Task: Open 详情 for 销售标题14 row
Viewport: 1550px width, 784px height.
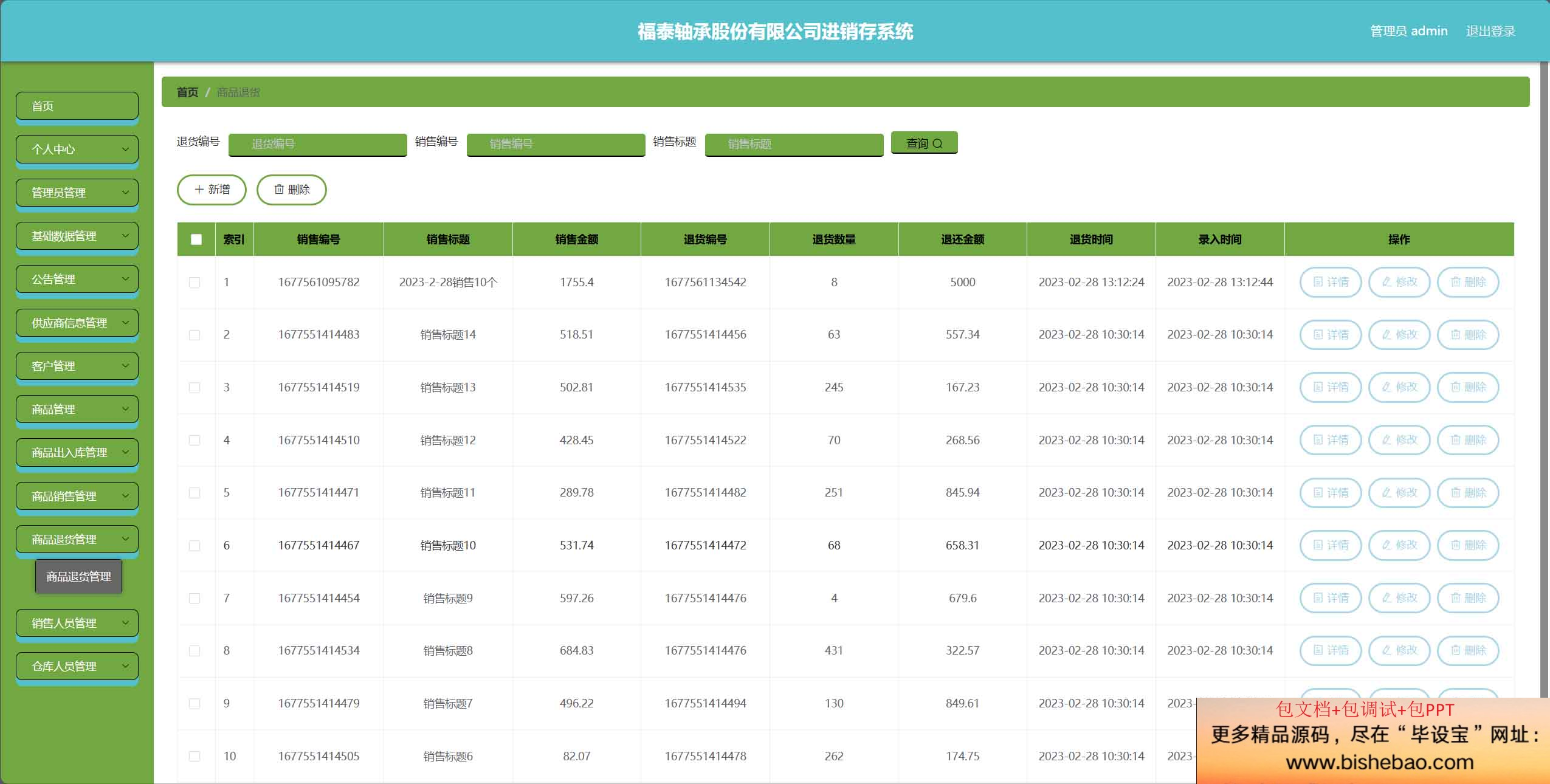Action: click(x=1330, y=335)
